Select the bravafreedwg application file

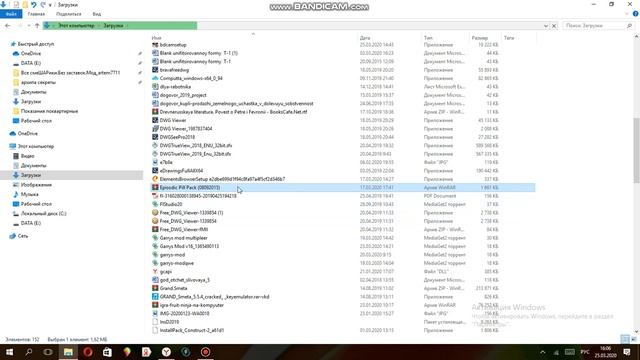pyautogui.click(x=174, y=70)
